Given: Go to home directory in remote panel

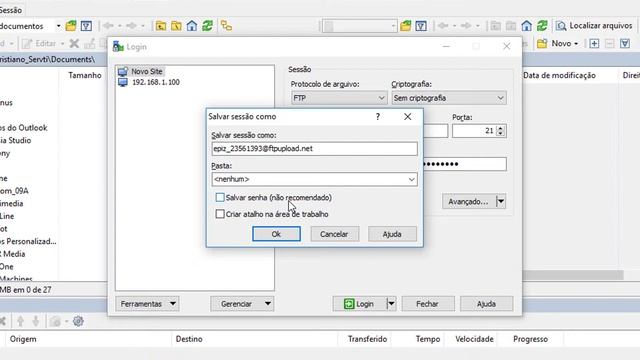Looking at the screenshot, I should point(527,26).
